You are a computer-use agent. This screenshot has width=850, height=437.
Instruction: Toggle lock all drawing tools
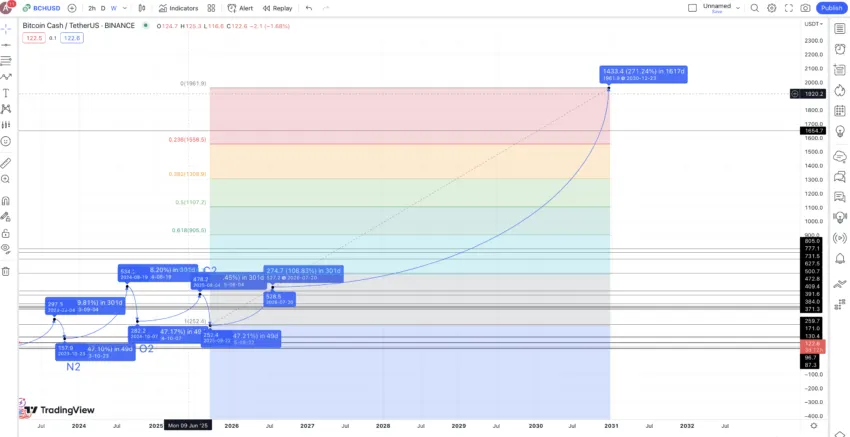pos(6,216)
